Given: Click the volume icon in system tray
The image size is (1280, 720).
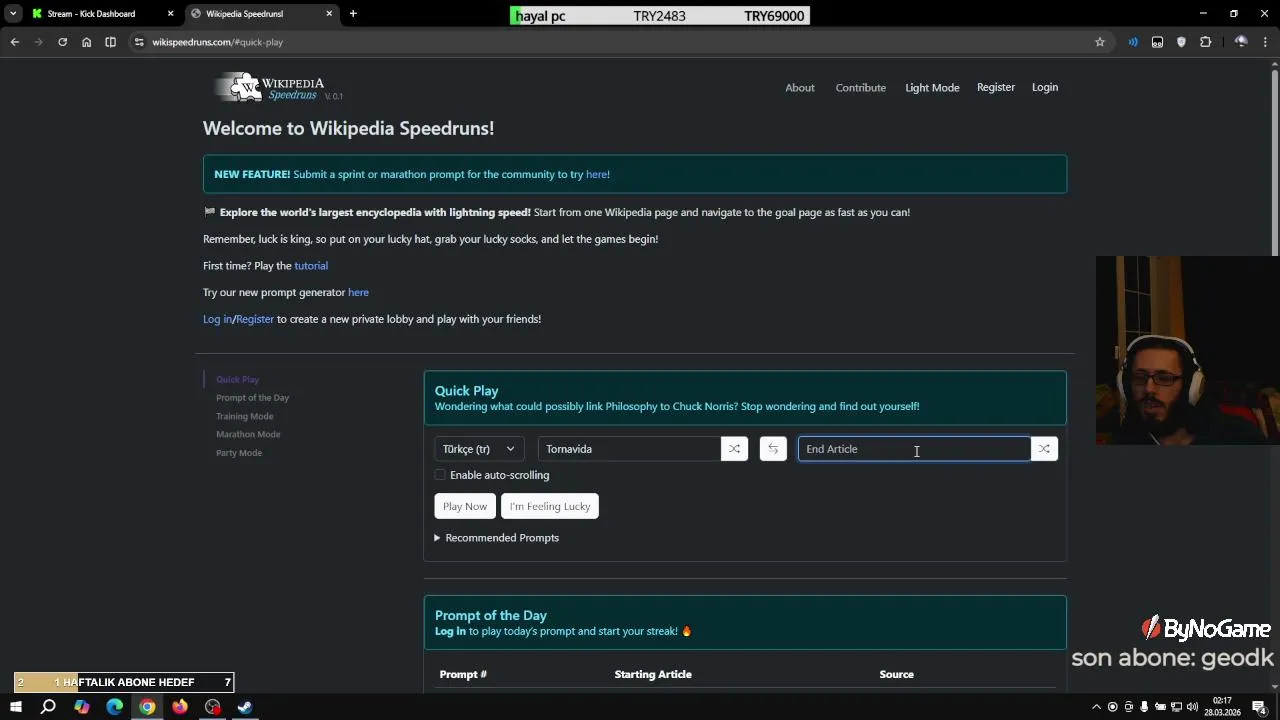Looking at the screenshot, I should click(1192, 707).
